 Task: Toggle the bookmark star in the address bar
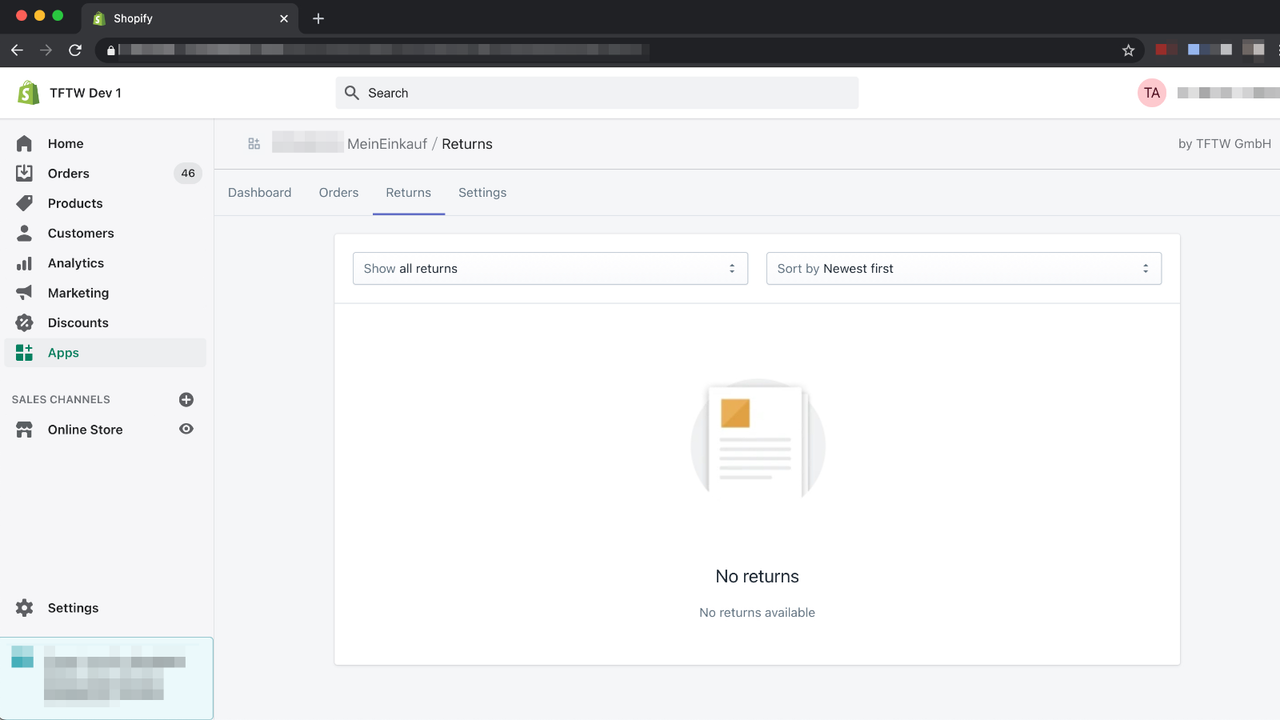click(x=1129, y=50)
